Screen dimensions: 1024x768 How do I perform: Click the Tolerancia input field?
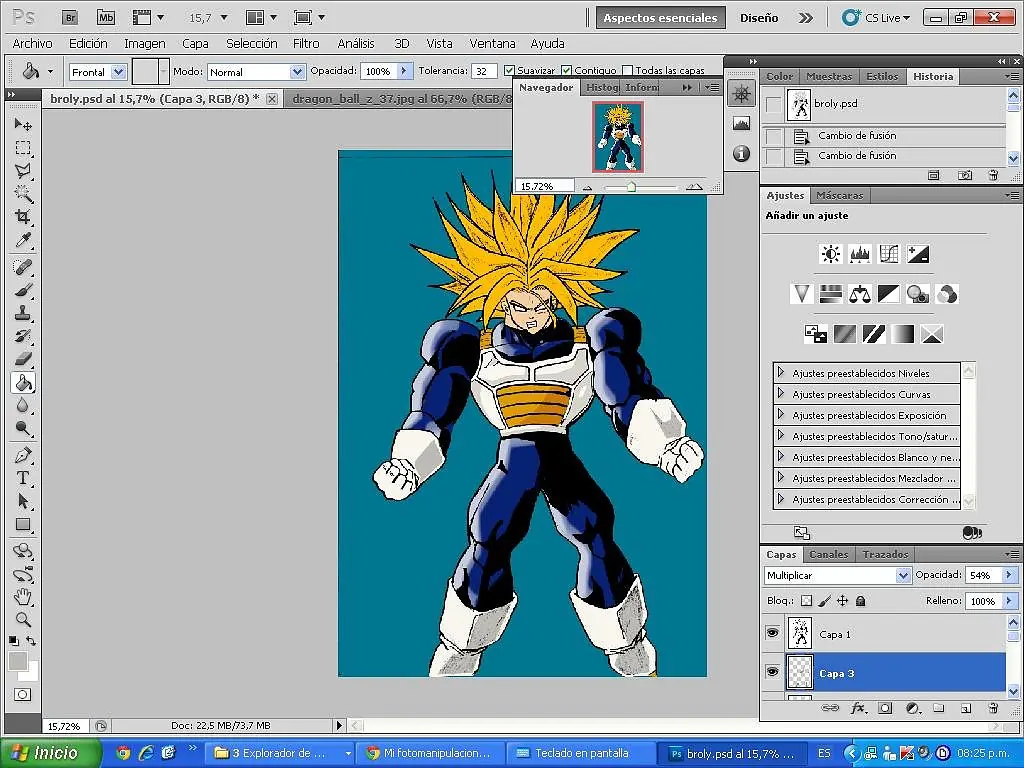pyautogui.click(x=483, y=71)
